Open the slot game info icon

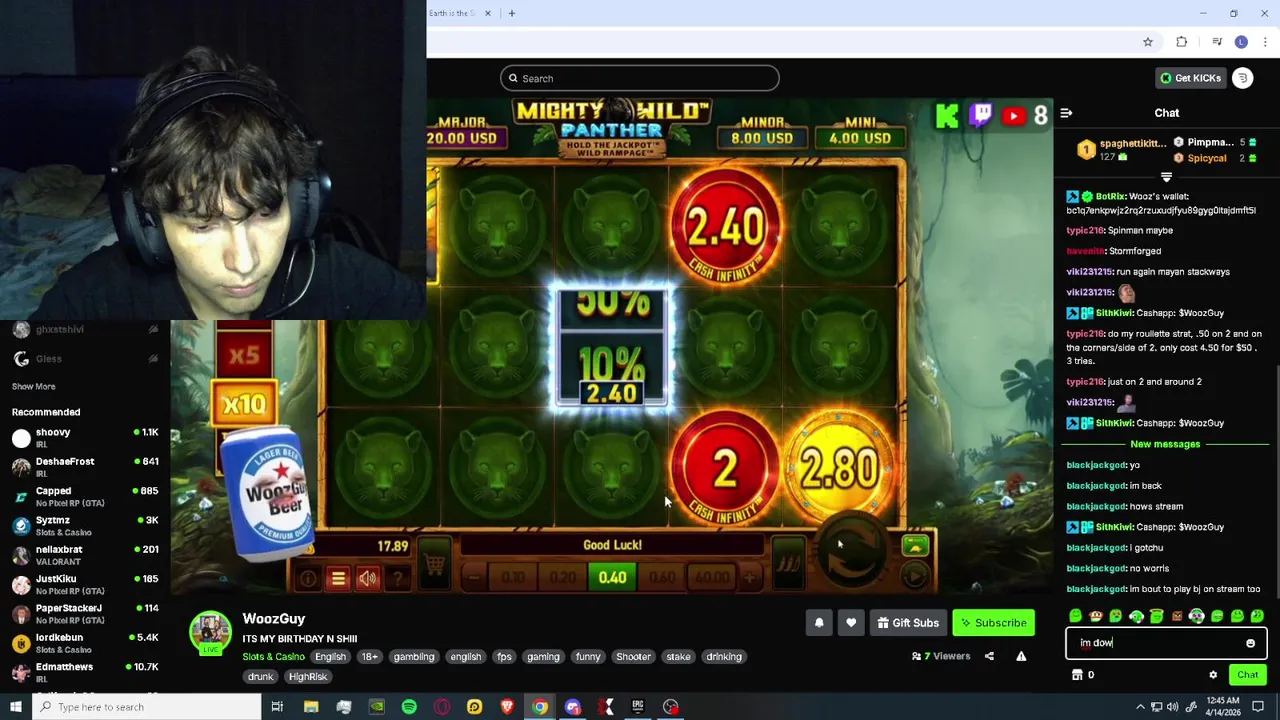[x=308, y=578]
